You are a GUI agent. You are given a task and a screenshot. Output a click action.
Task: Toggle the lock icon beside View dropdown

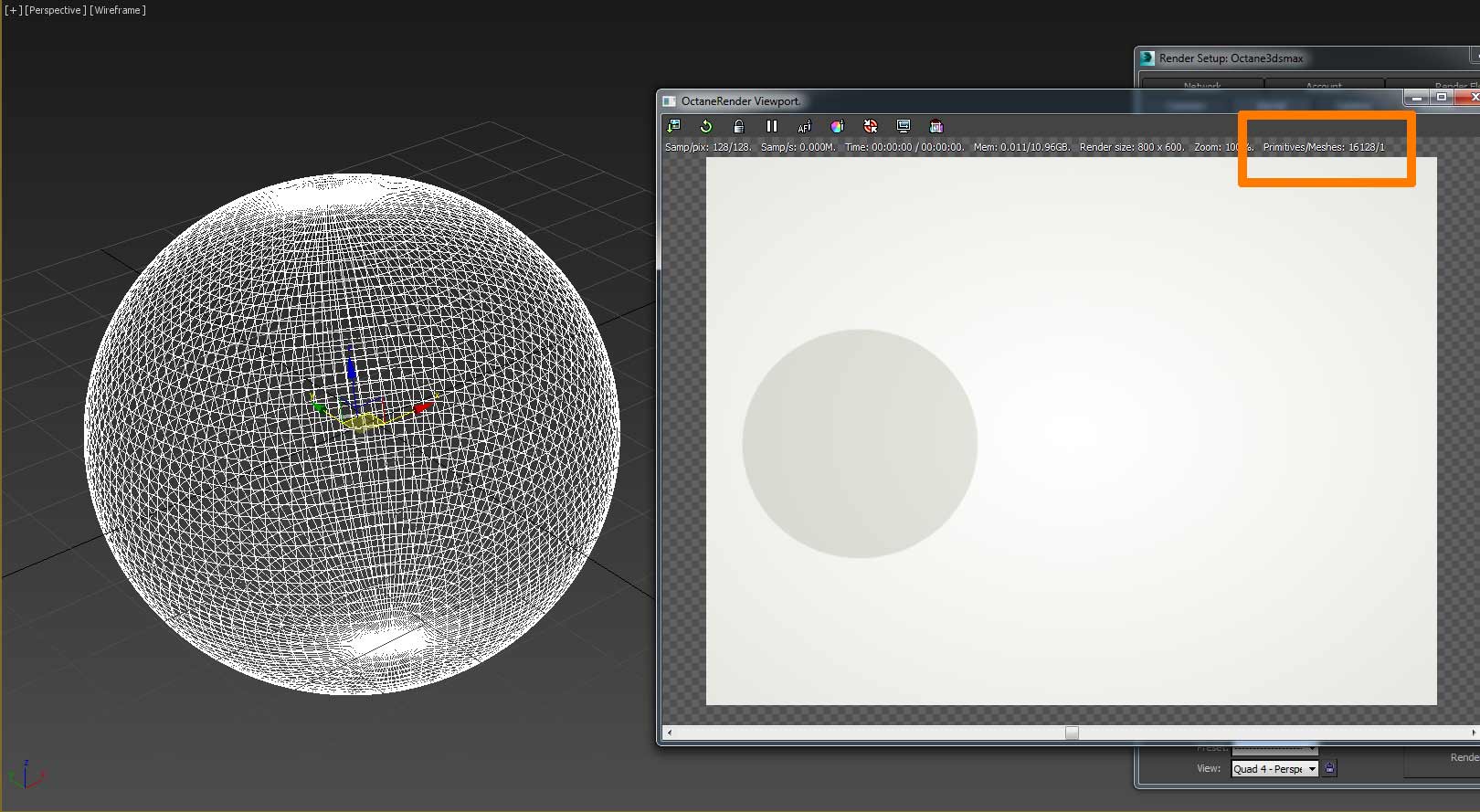(x=1329, y=768)
